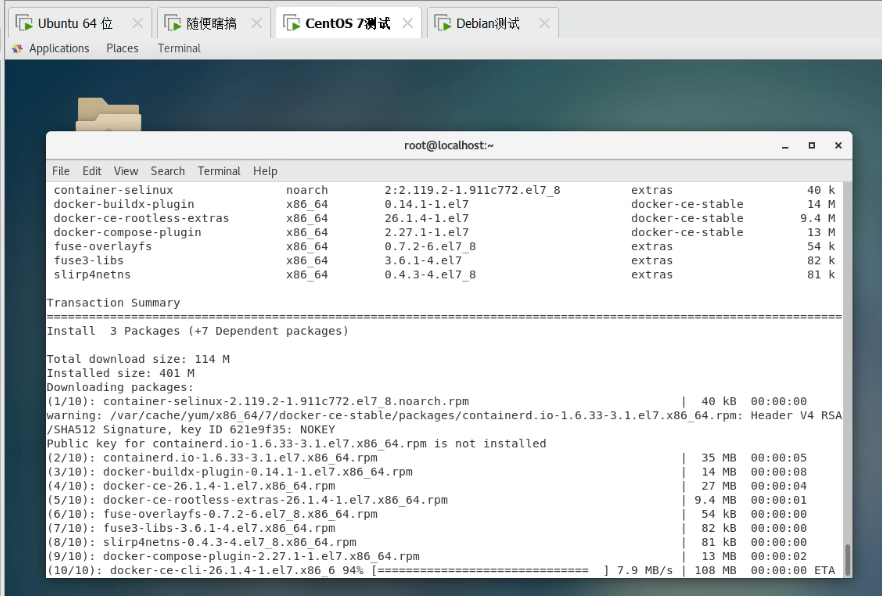Minimize the root@localhost terminal window
Screen dimensions: 882x596
[x=785, y=146]
